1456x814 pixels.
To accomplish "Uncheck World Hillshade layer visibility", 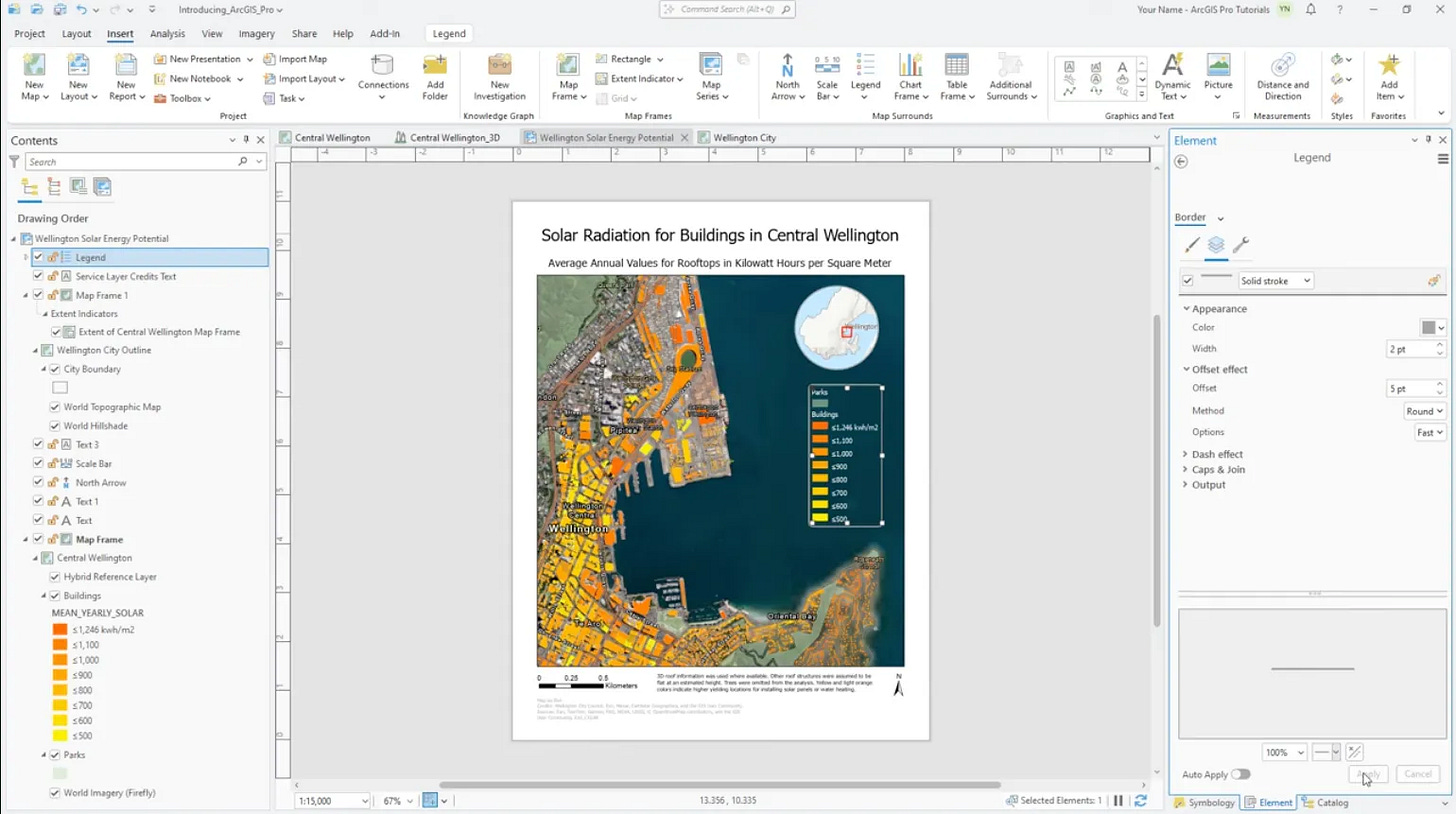I will coord(55,426).
